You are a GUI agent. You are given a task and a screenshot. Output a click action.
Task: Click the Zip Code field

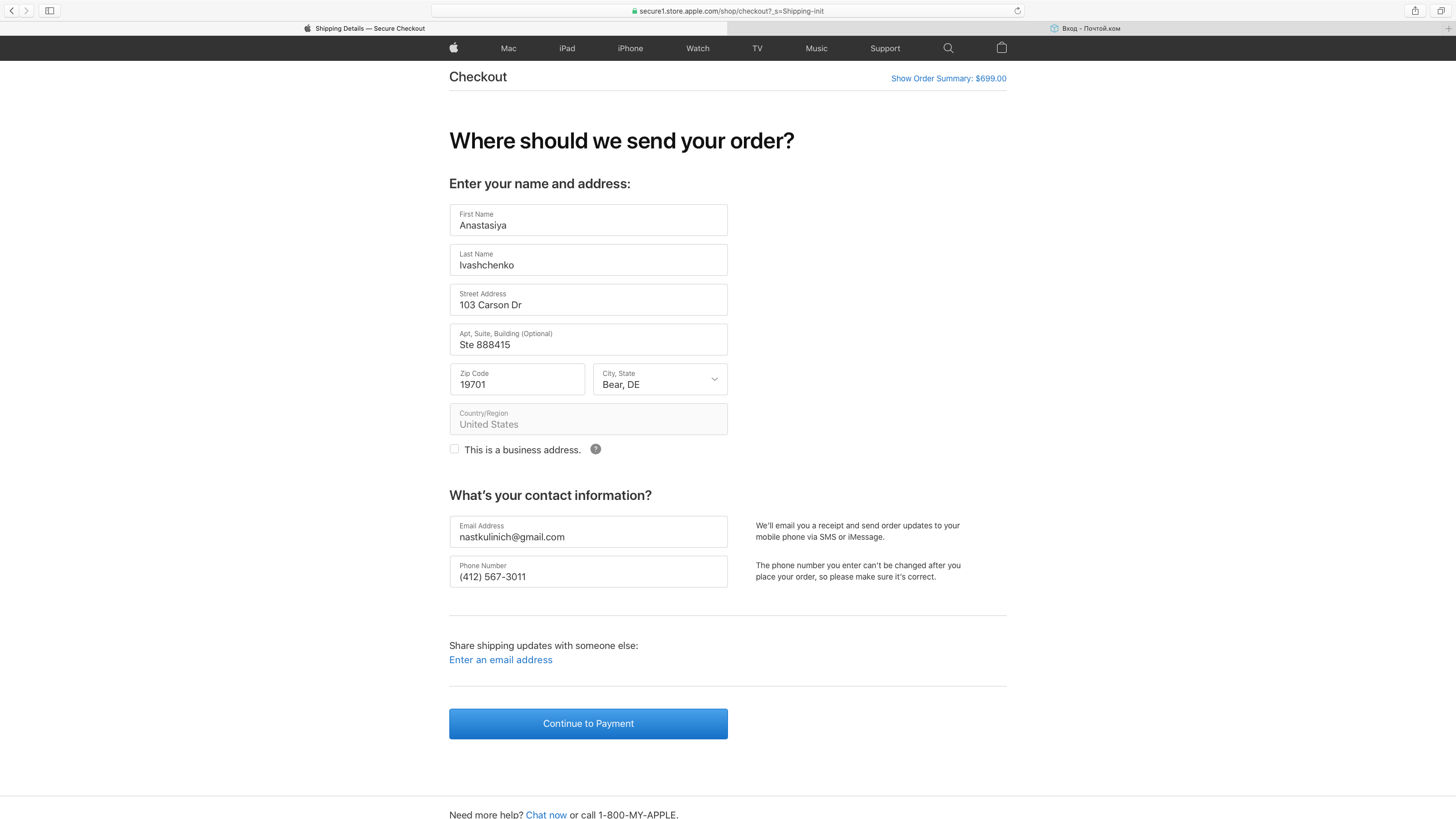pos(518,379)
